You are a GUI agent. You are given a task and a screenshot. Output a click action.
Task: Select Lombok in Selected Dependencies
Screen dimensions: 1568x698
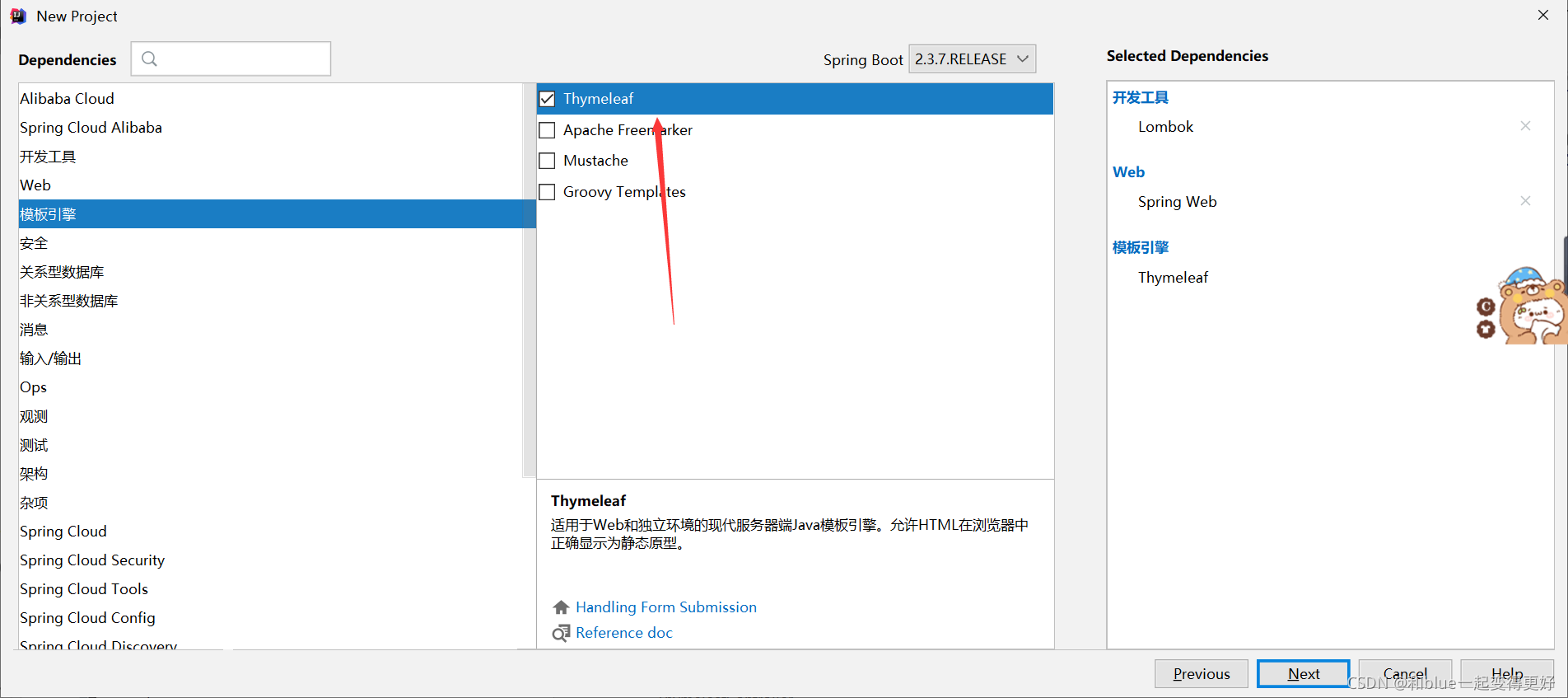1165,126
